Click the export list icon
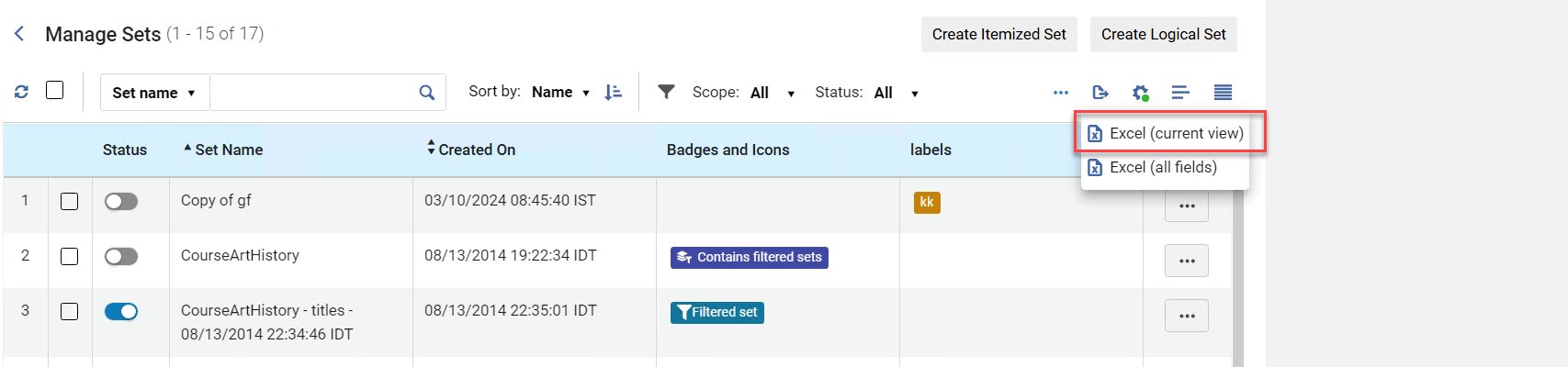 click(1100, 93)
